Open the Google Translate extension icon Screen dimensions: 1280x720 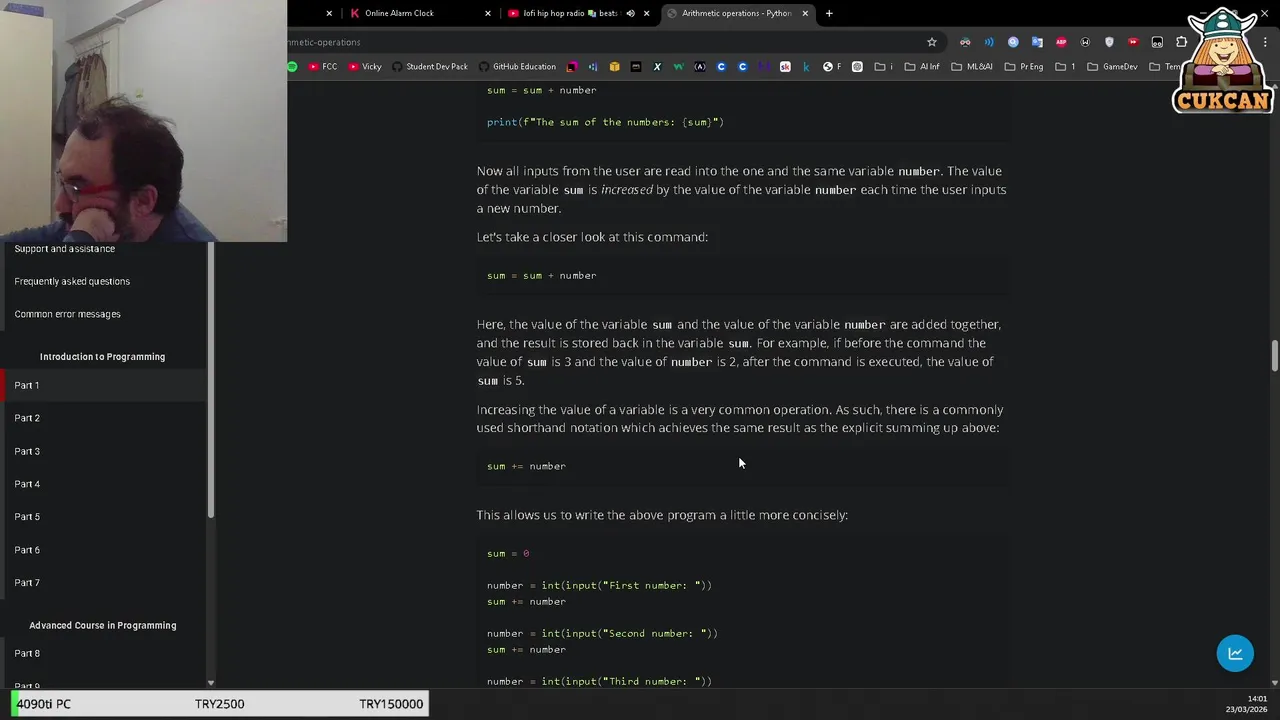1037,42
